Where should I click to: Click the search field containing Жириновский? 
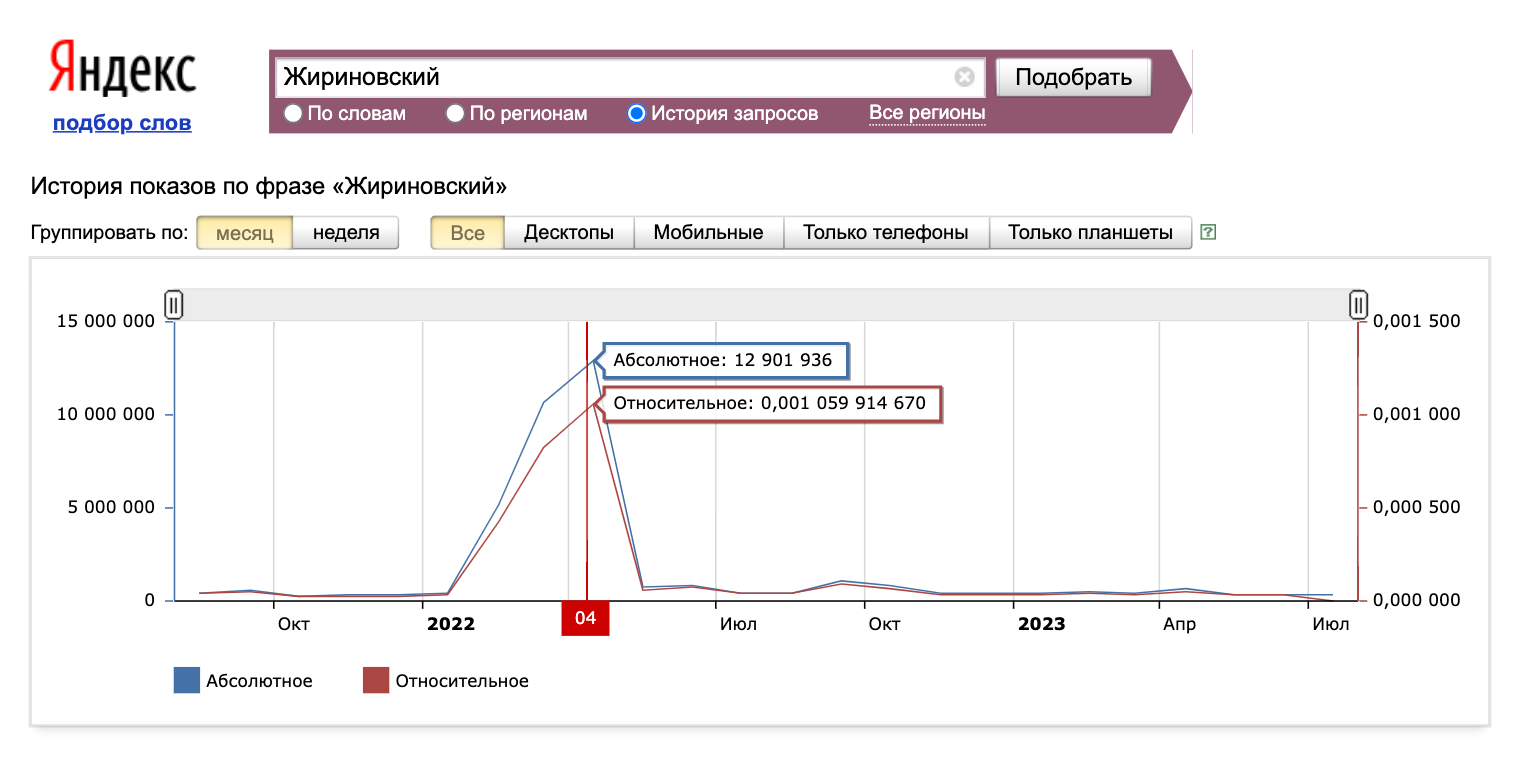pos(629,77)
